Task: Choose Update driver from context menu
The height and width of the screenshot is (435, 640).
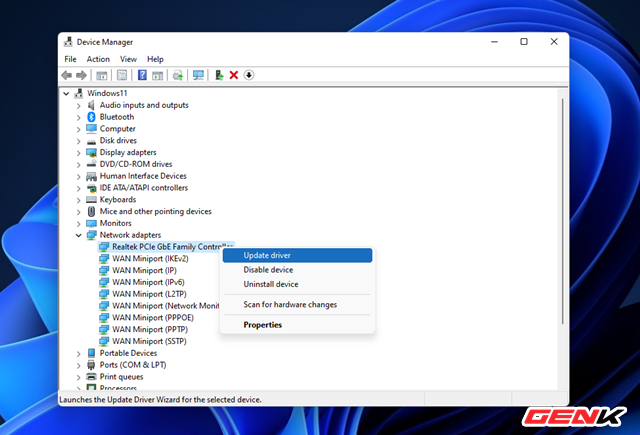Action: [x=298, y=255]
